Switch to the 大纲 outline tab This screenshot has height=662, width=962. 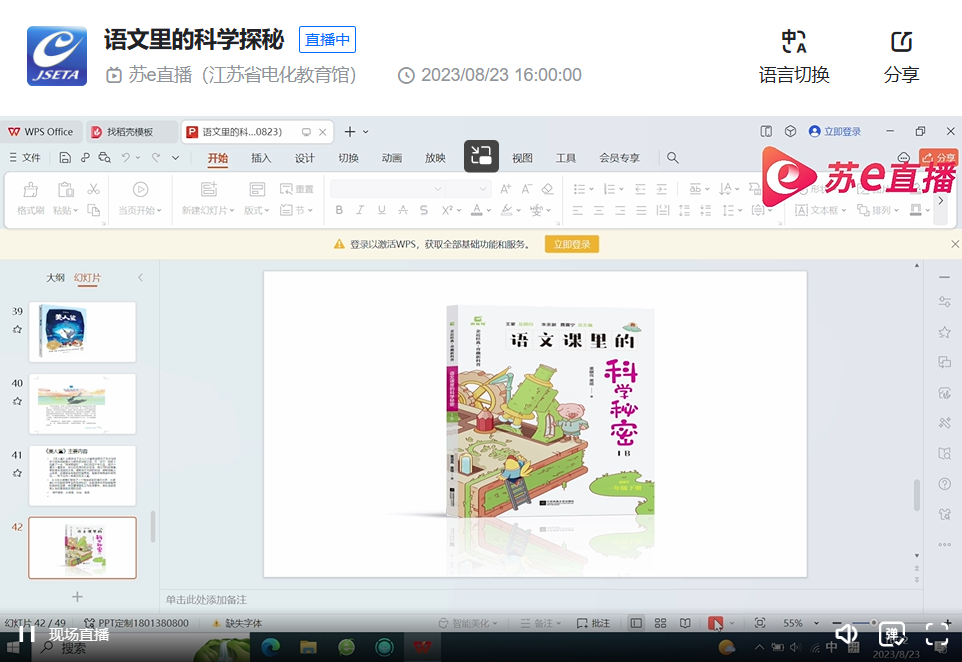(55, 277)
